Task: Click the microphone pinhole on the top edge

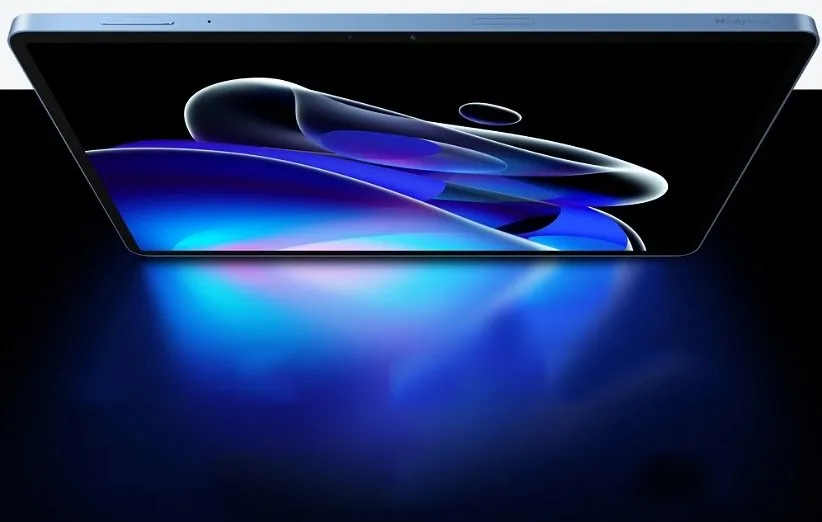Action: (209, 20)
